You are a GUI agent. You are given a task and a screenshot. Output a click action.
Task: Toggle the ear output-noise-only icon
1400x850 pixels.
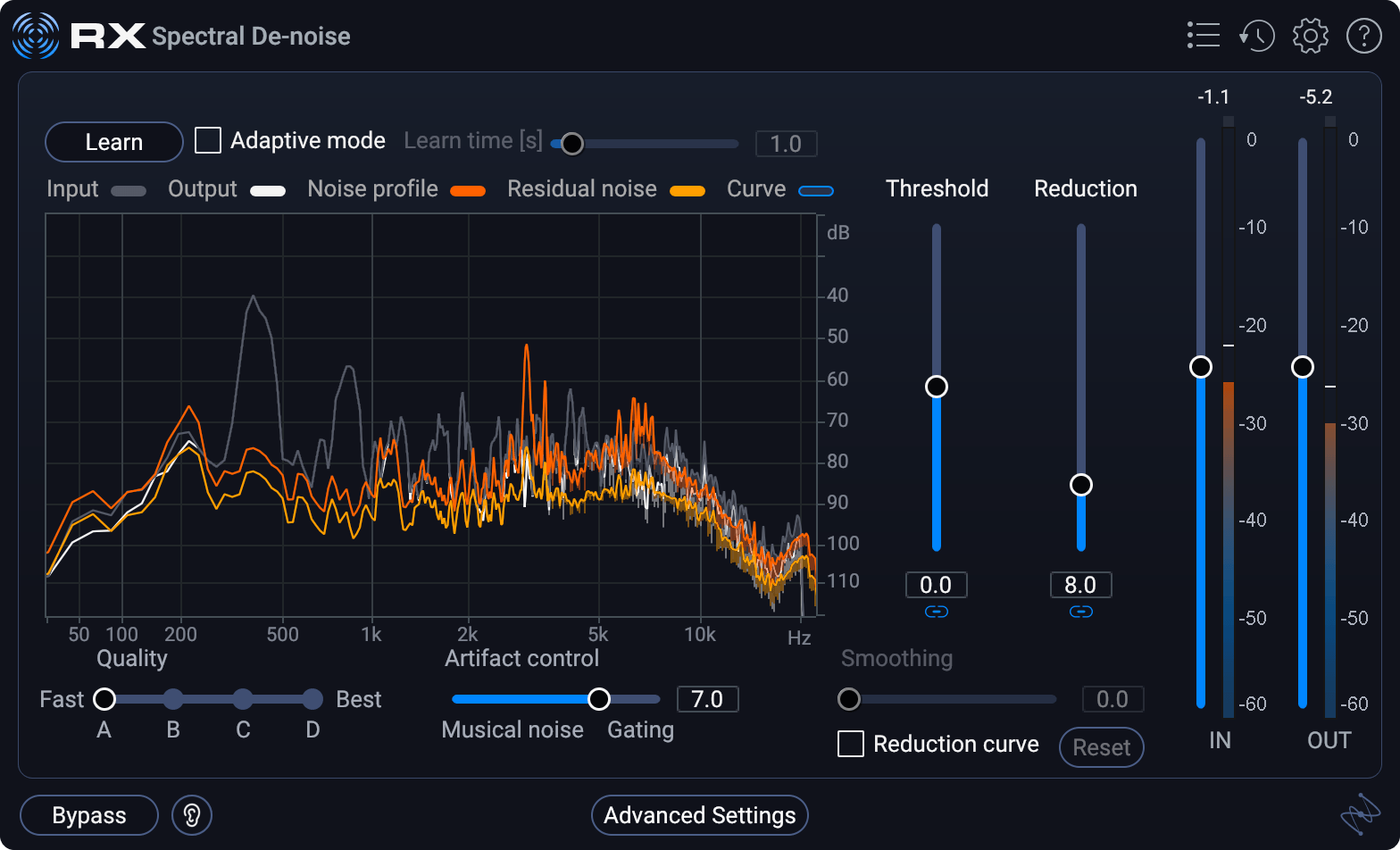[x=192, y=815]
